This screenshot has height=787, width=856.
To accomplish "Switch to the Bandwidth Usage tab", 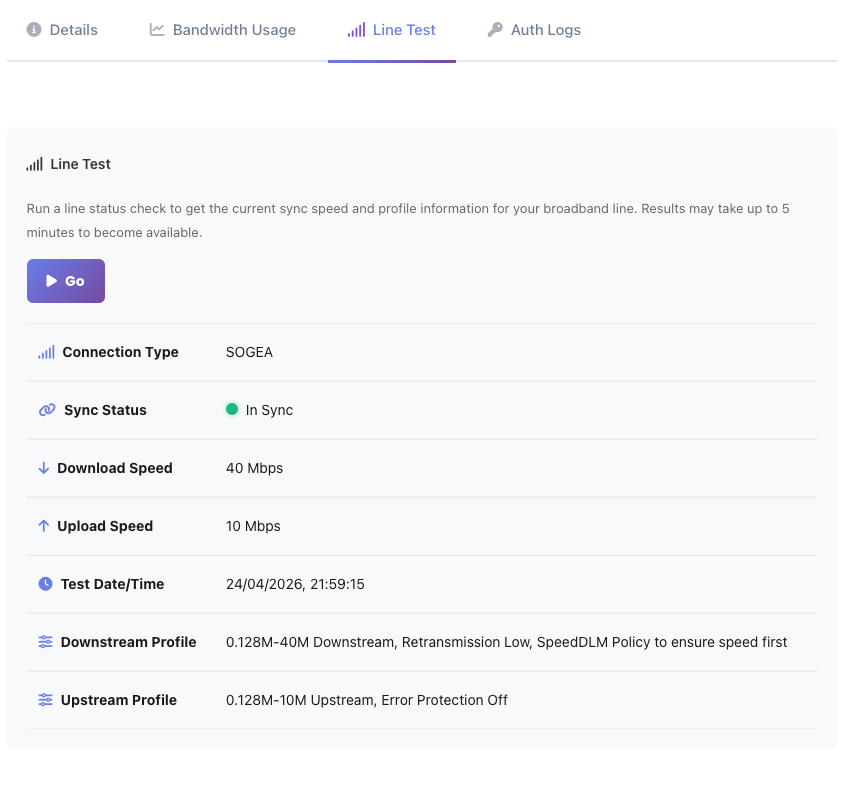I will 223,30.
